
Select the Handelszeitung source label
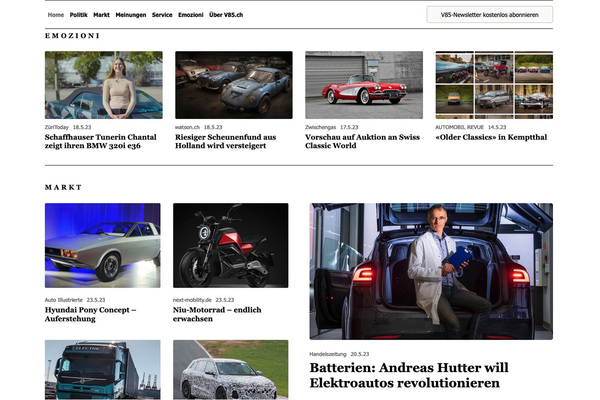tap(328, 354)
